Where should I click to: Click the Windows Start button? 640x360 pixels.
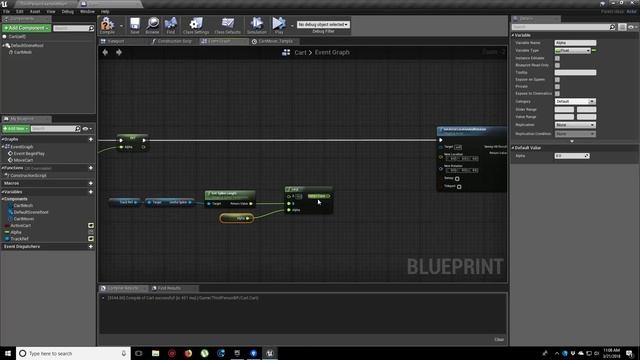point(8,353)
